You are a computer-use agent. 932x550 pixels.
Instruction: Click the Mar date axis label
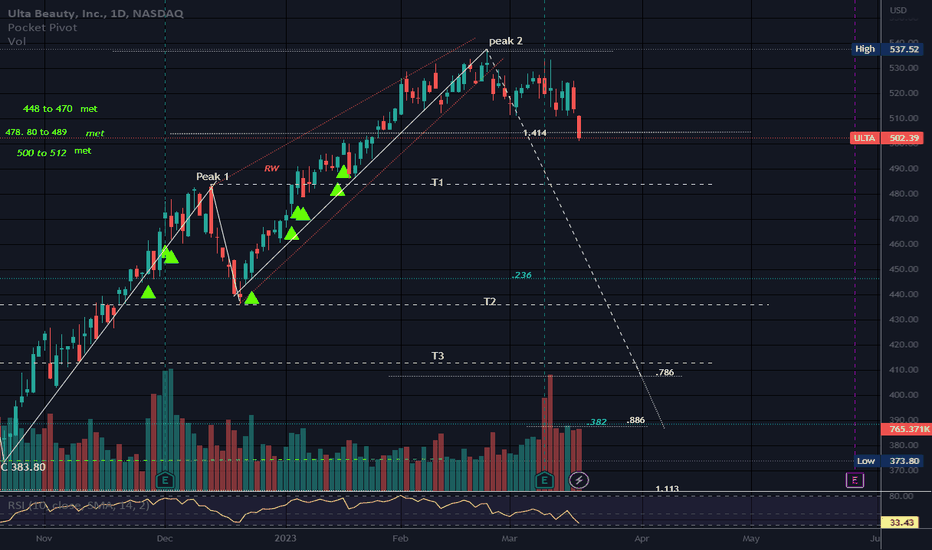pos(509,539)
